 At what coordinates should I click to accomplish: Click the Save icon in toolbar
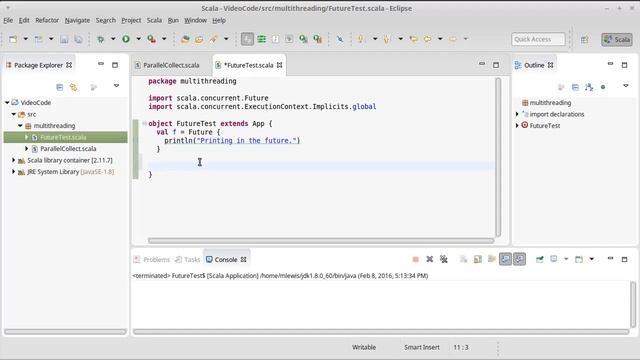[x=64, y=39]
